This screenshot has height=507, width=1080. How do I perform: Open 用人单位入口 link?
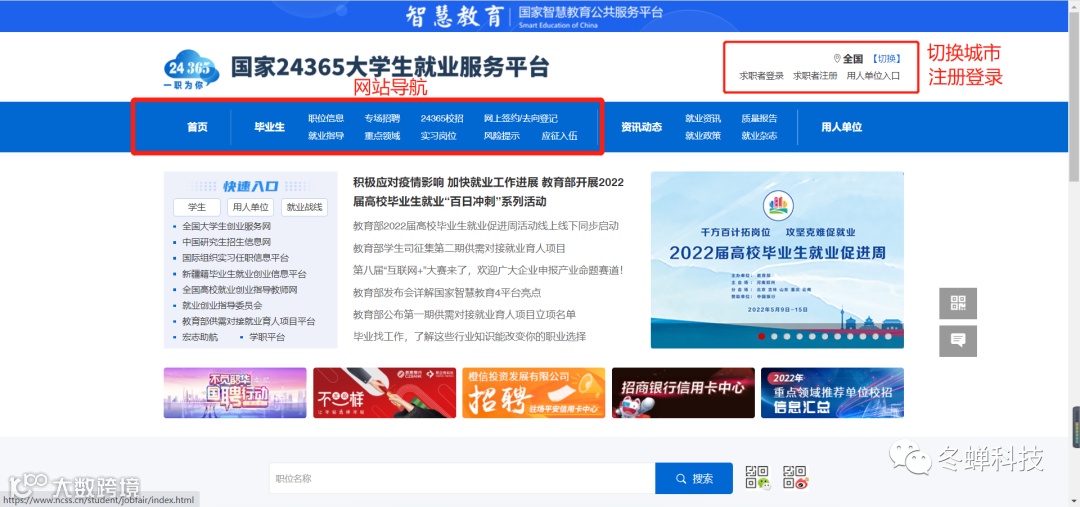click(x=873, y=76)
